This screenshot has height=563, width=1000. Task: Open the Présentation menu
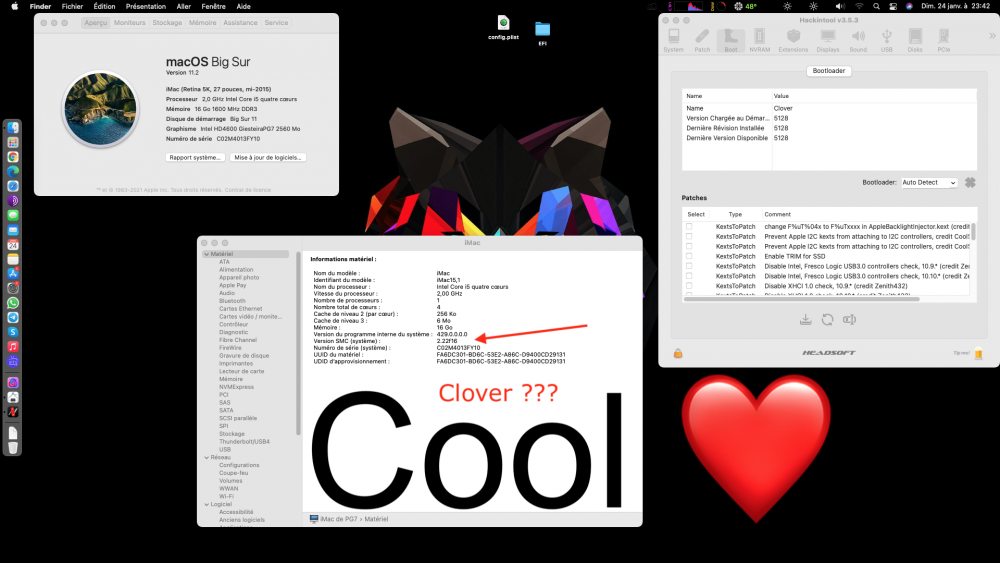(x=145, y=6)
